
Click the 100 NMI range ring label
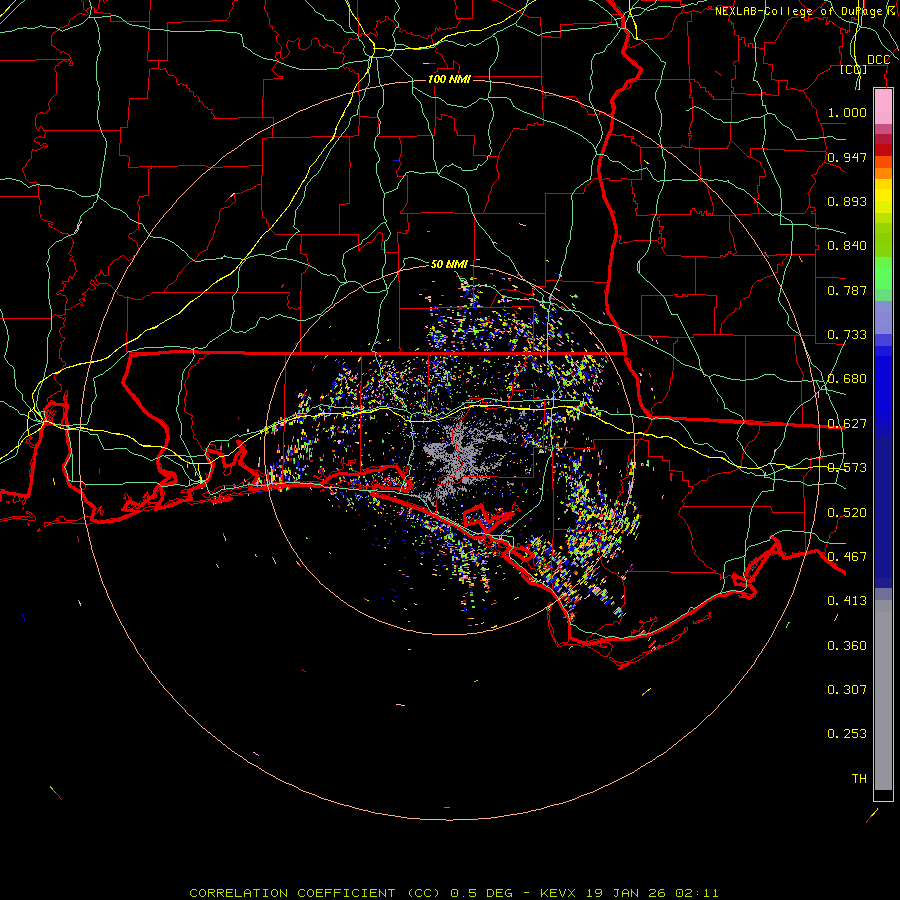(449, 79)
